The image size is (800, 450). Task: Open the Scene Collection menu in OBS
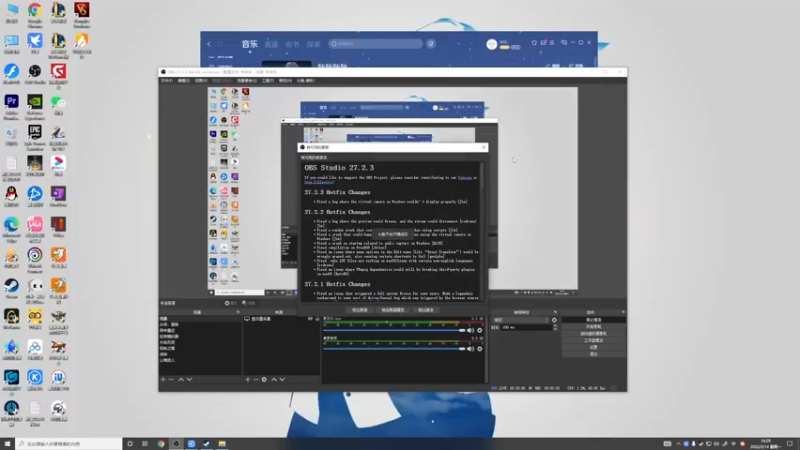246,81
